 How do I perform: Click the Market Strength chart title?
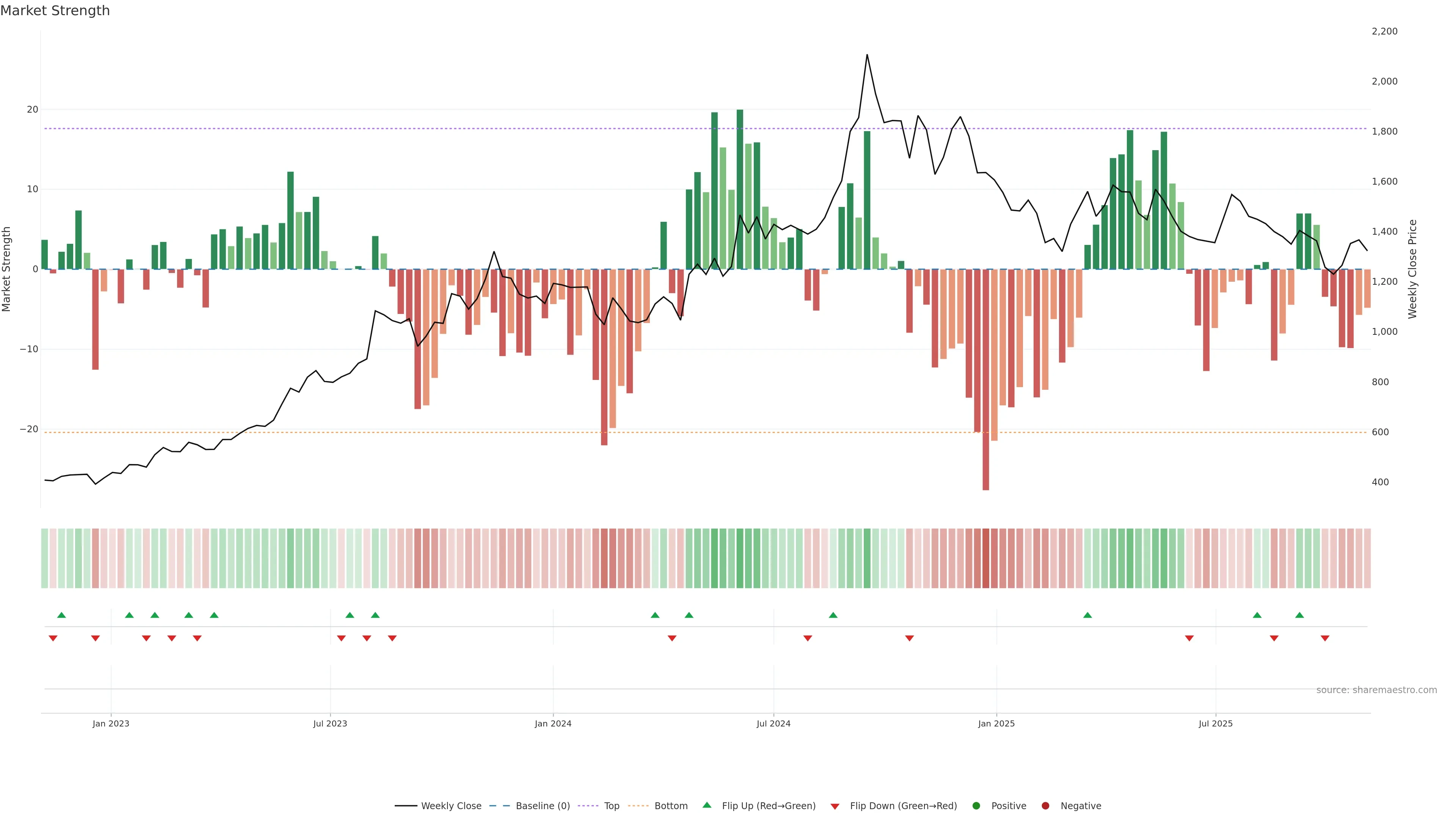pyautogui.click(x=55, y=11)
